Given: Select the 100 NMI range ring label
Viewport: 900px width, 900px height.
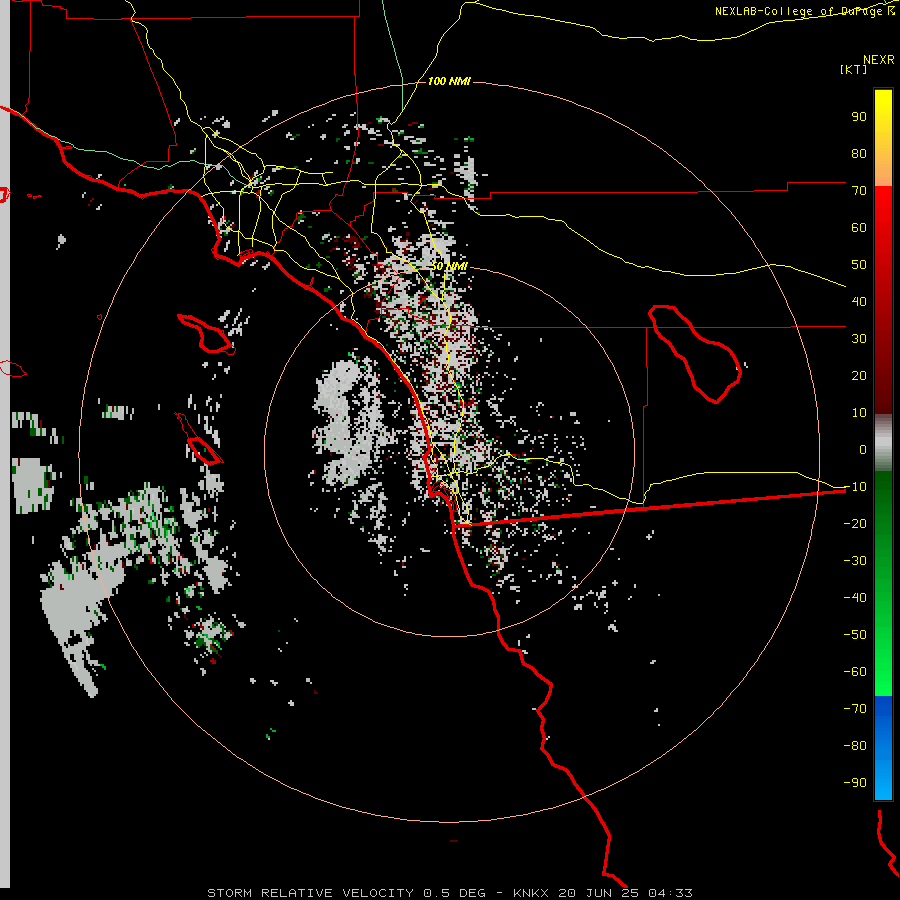Looking at the screenshot, I should click(449, 82).
